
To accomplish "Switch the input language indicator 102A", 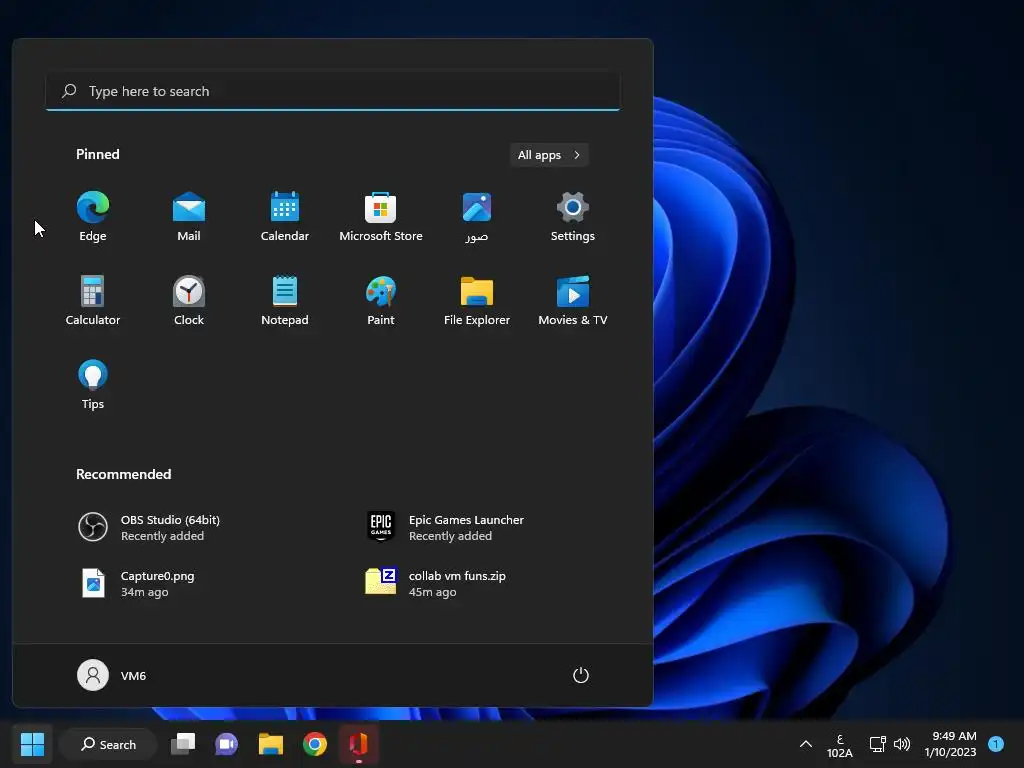I will pos(840,745).
